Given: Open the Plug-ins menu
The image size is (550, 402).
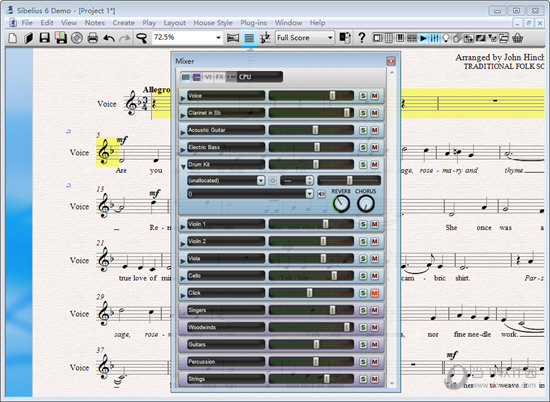Looking at the screenshot, I should pos(253,23).
